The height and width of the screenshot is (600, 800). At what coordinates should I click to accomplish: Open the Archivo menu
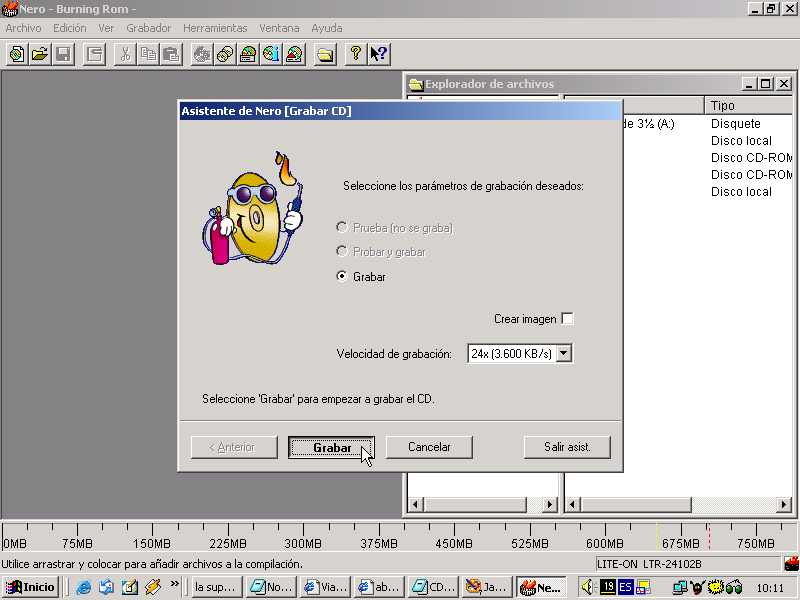tap(23, 28)
